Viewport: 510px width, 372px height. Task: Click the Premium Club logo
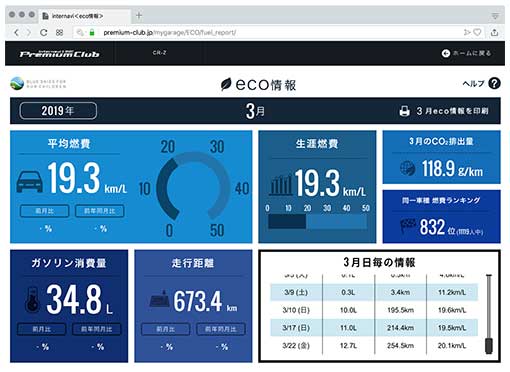click(x=59, y=53)
